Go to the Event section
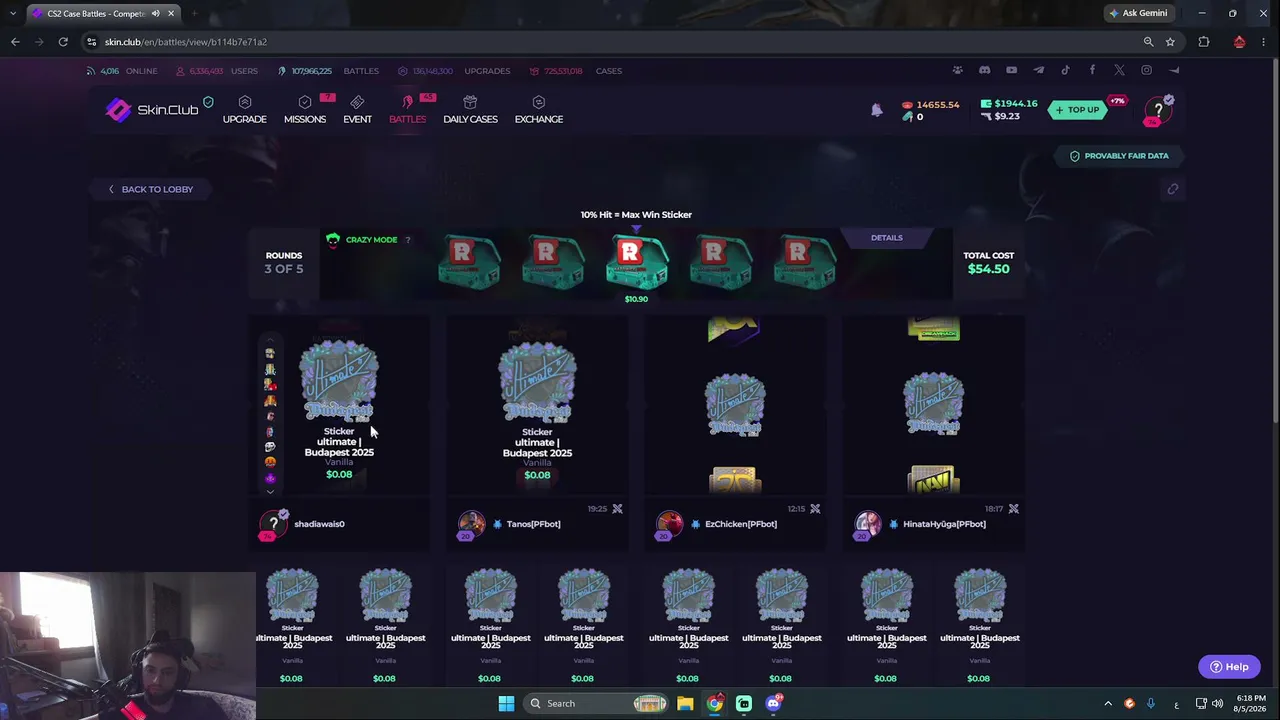The width and height of the screenshot is (1280, 720). point(357,110)
